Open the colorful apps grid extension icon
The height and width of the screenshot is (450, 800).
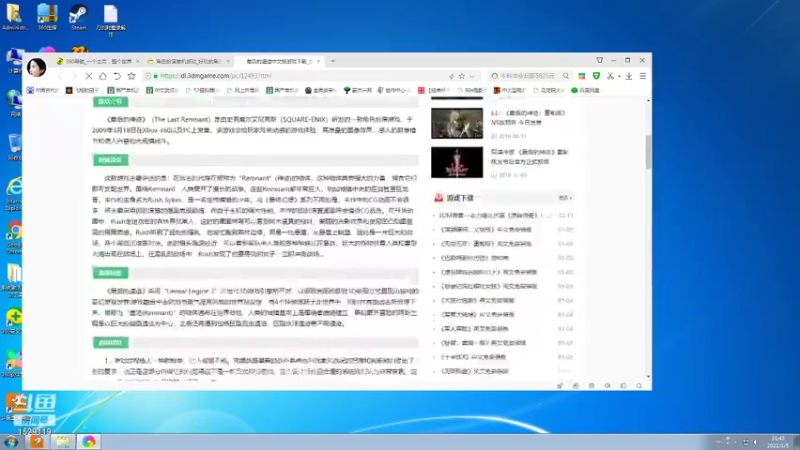coord(582,76)
